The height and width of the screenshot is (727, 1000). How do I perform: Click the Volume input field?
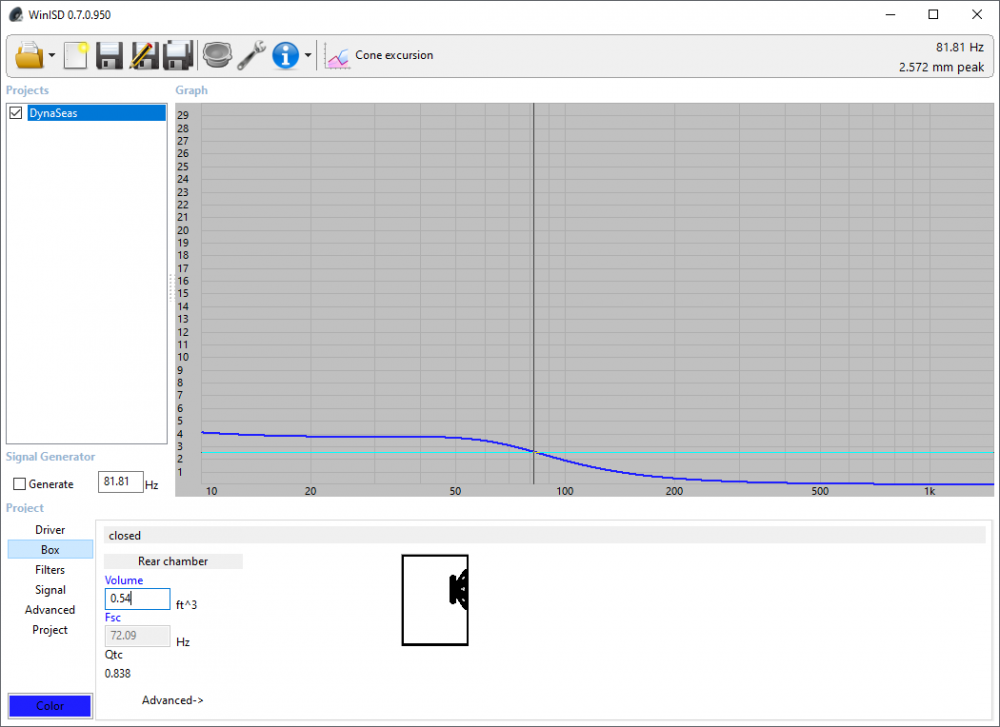[137, 599]
